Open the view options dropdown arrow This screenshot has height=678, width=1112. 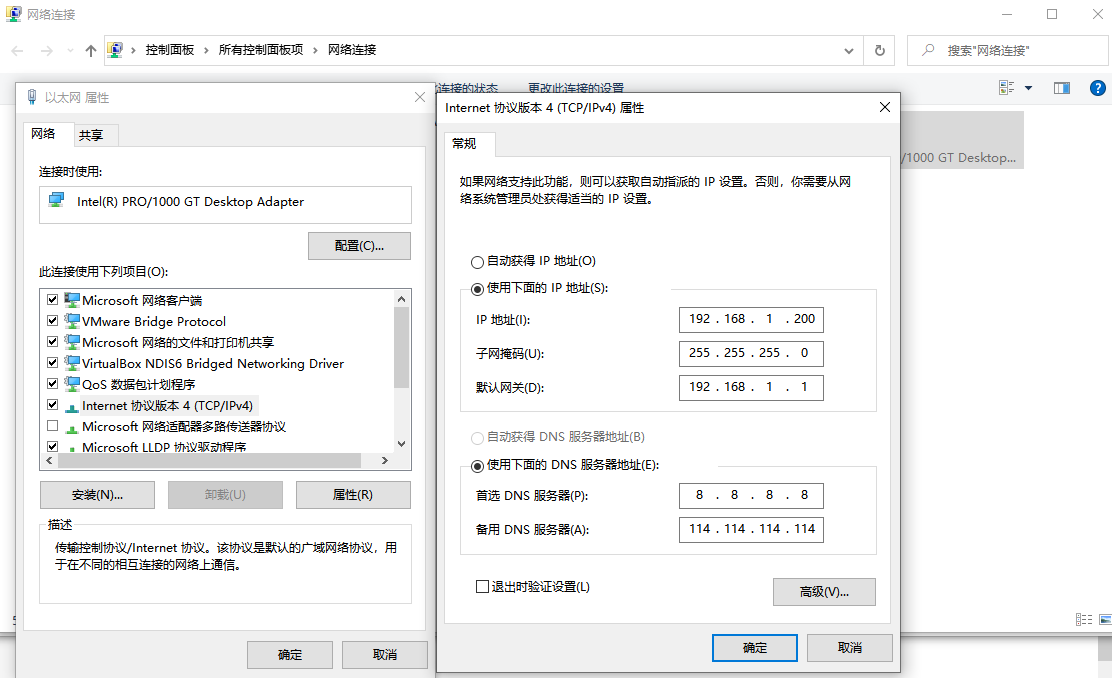click(1028, 88)
